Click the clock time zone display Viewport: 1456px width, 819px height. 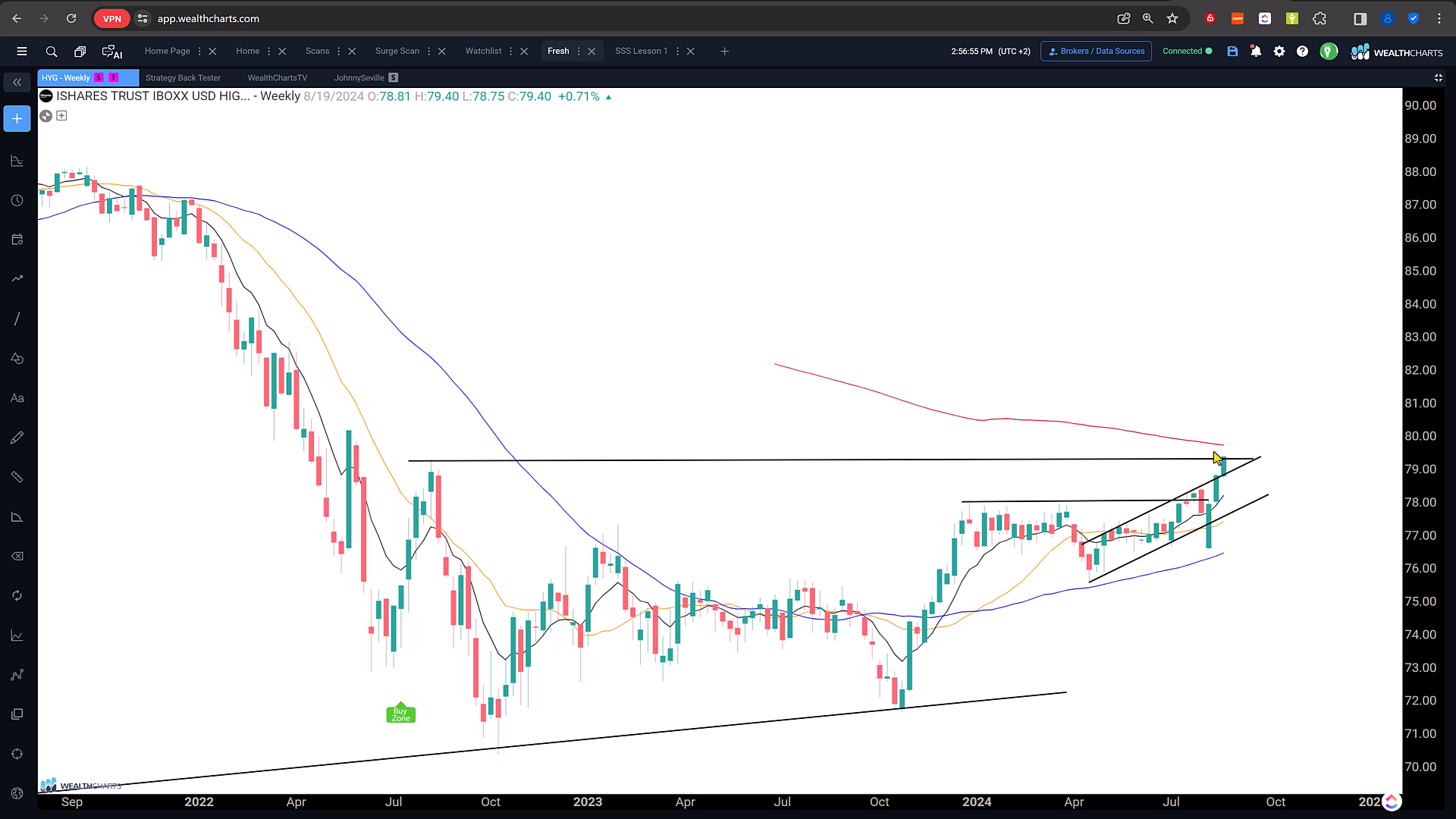(x=990, y=52)
